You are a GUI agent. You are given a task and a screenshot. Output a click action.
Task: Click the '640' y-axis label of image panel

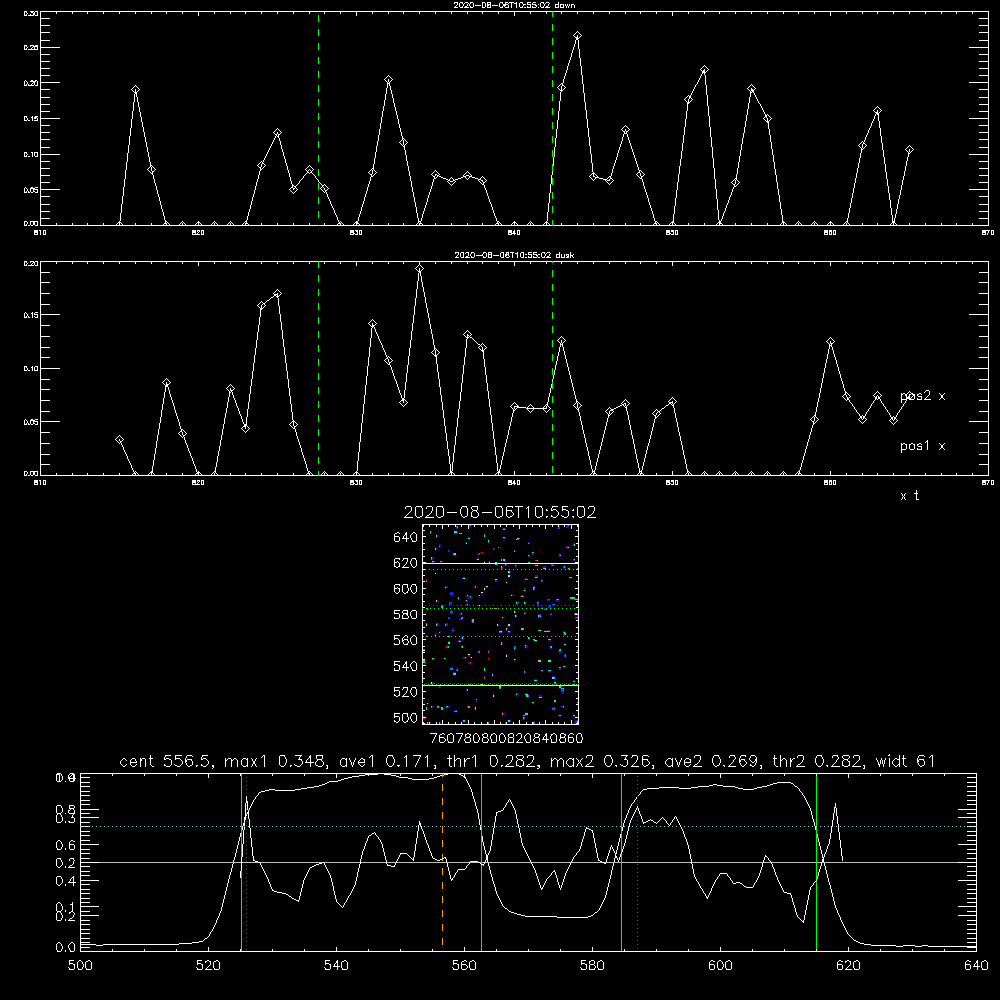406,538
